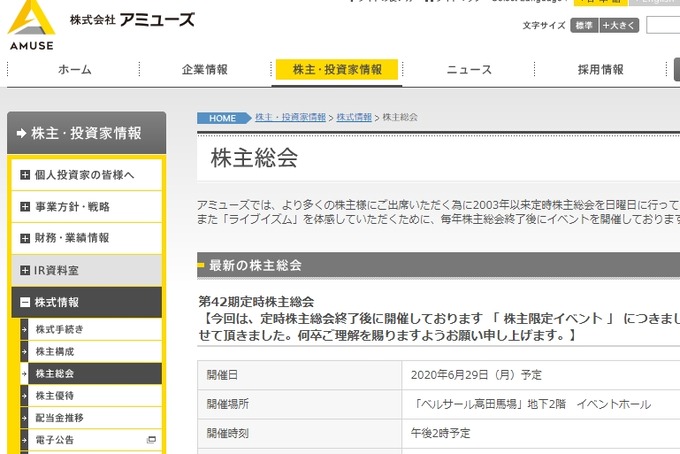Open the 企業情報 navigation tab
This screenshot has width=680, height=454.
(x=205, y=69)
